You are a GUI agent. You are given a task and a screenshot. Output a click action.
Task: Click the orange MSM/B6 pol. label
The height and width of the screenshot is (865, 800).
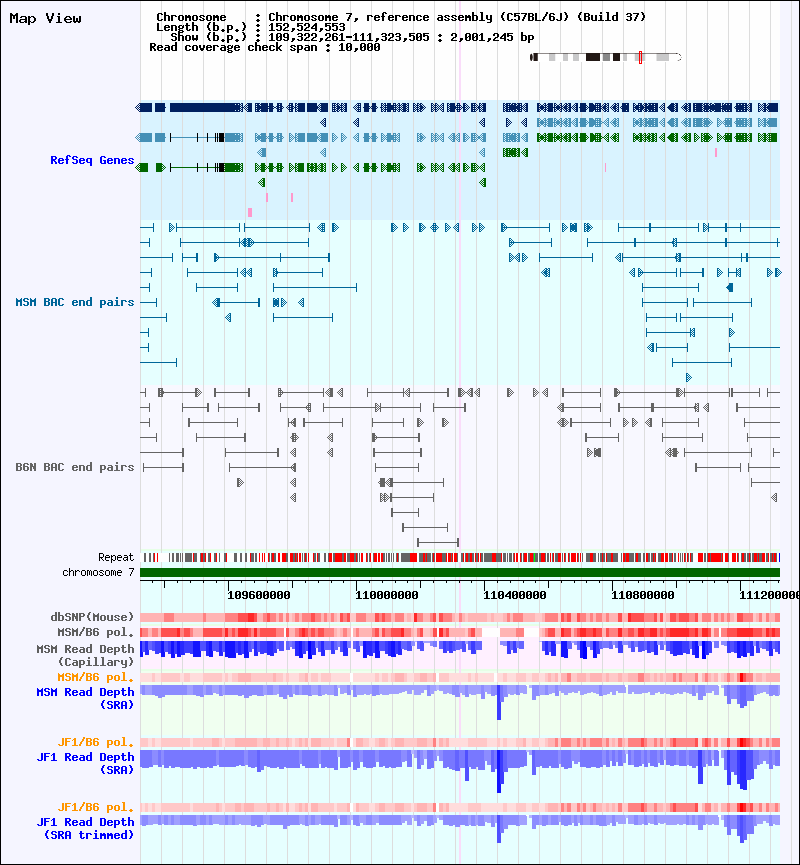coord(96,677)
